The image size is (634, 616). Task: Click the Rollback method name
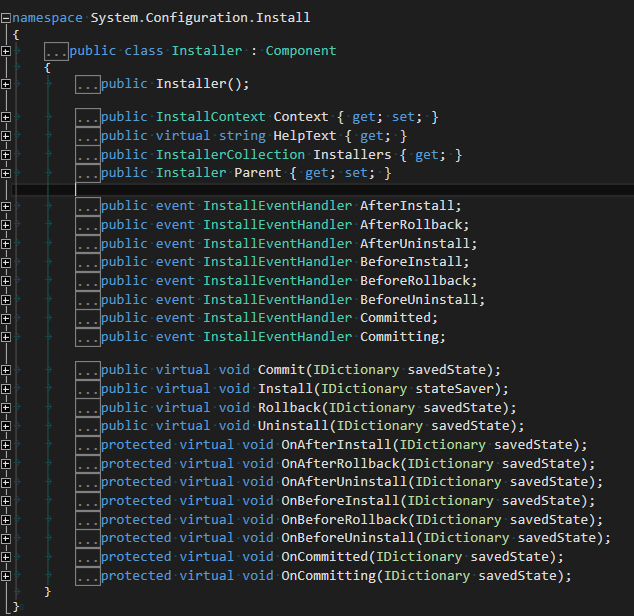[289, 407]
